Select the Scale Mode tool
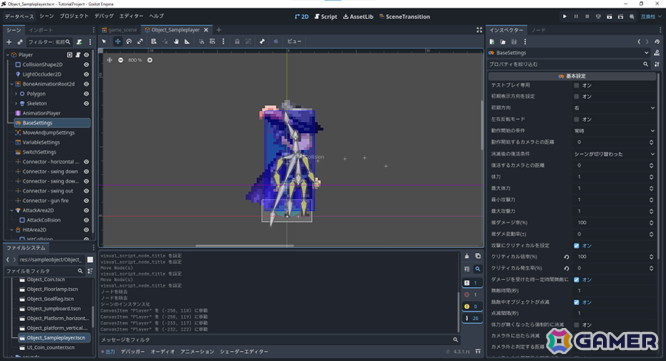The width and height of the screenshot is (666, 361). pos(140,41)
